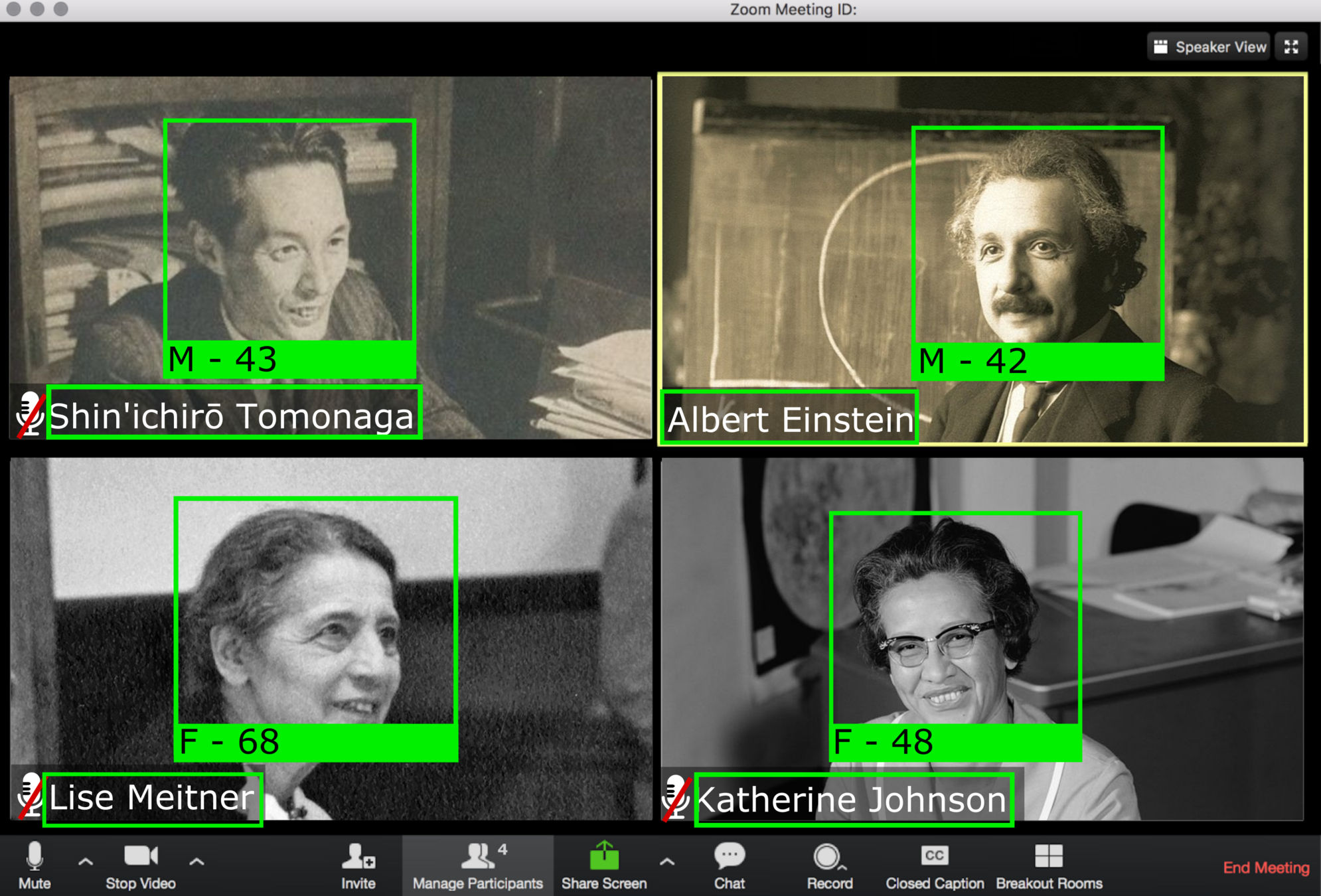Switch to Speaker View

[1209, 47]
